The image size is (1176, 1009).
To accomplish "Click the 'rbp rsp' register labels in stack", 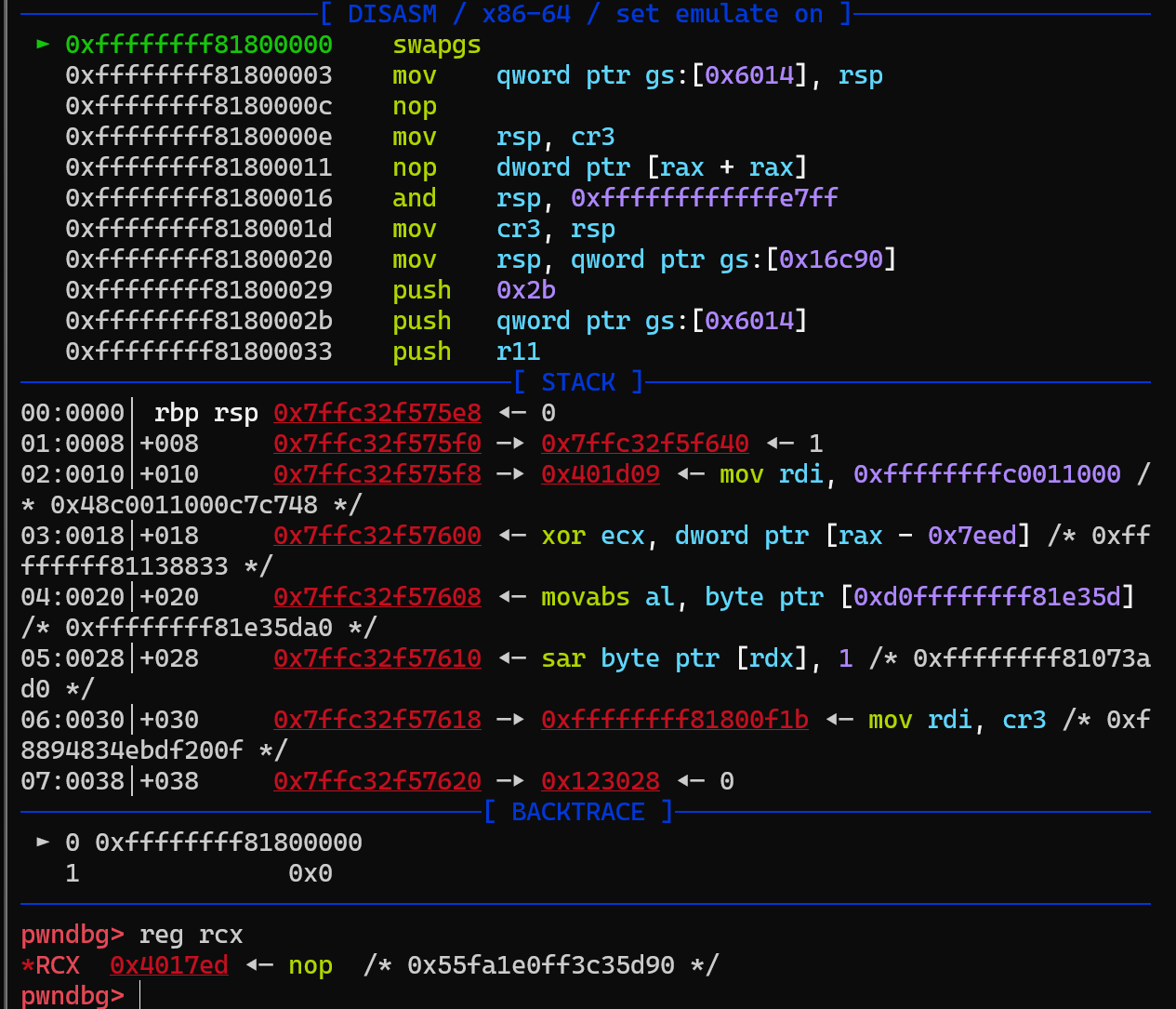I will tap(206, 413).
